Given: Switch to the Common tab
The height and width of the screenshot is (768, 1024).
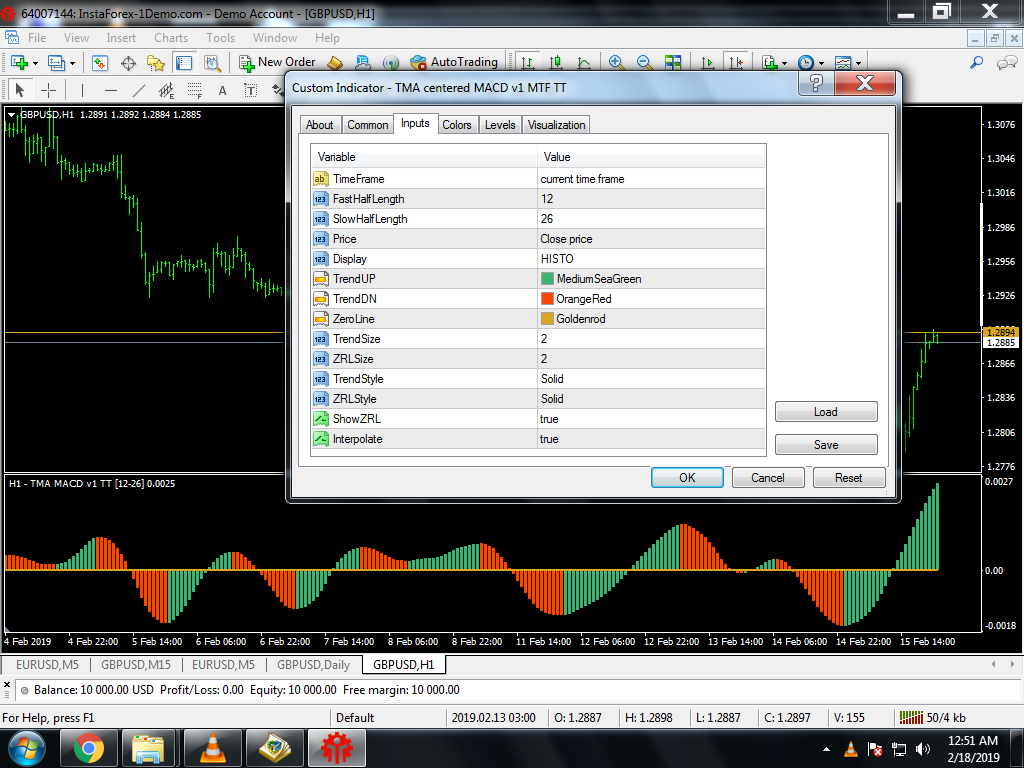Looking at the screenshot, I should click(368, 125).
